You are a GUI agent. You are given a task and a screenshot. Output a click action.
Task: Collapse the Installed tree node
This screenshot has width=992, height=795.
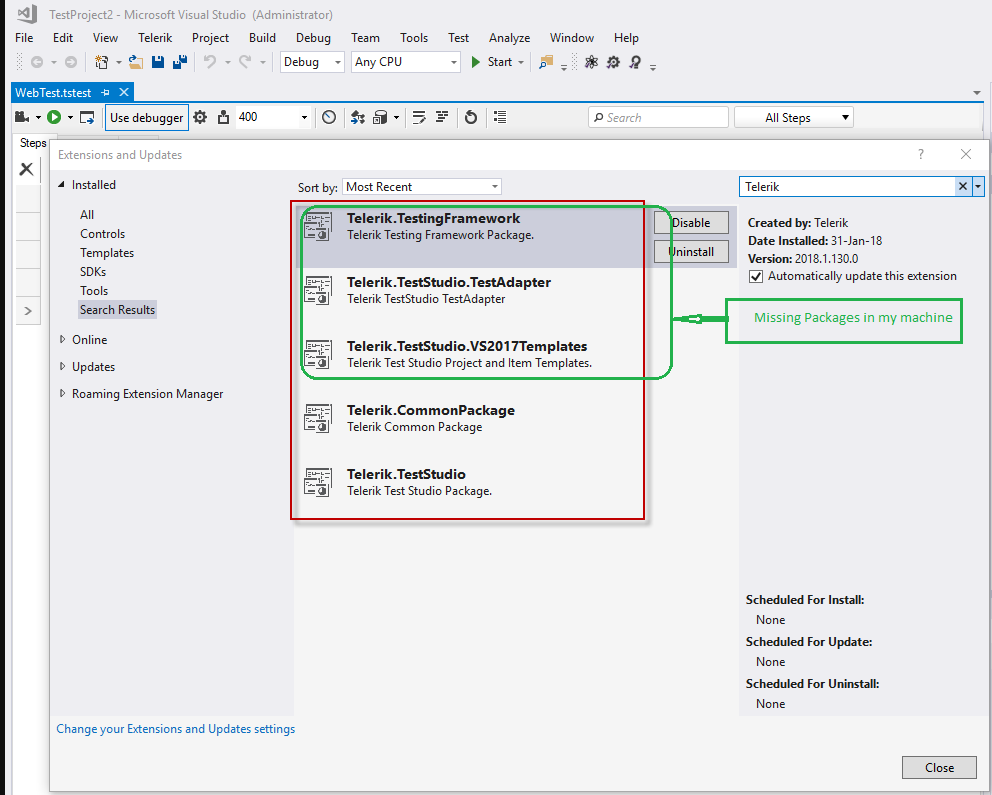coord(61,185)
